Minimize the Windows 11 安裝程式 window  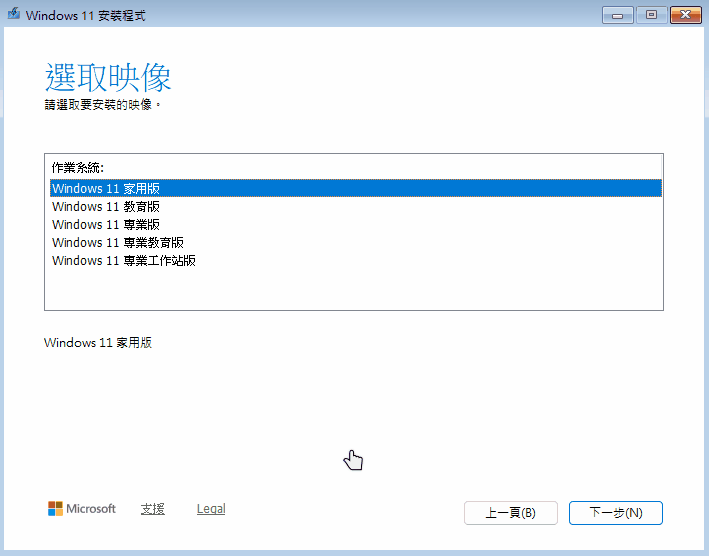point(618,15)
